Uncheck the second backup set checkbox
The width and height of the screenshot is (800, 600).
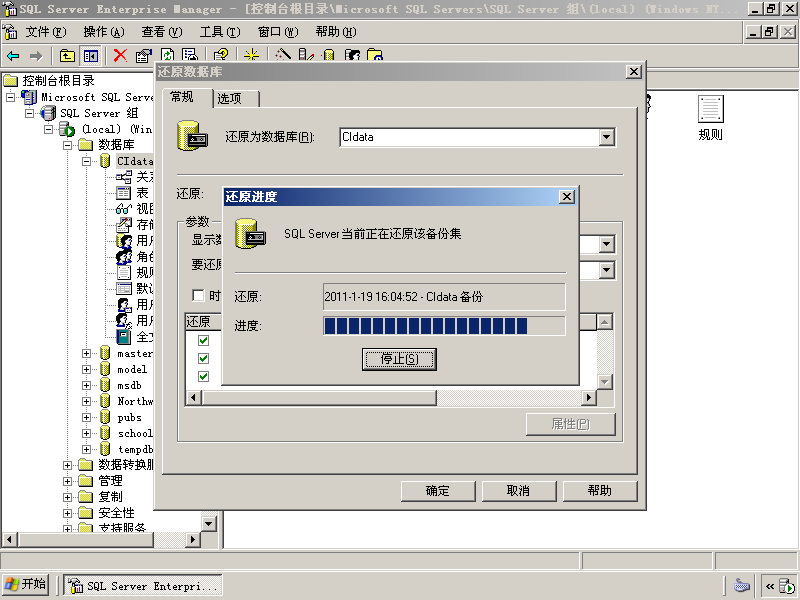coord(203,358)
